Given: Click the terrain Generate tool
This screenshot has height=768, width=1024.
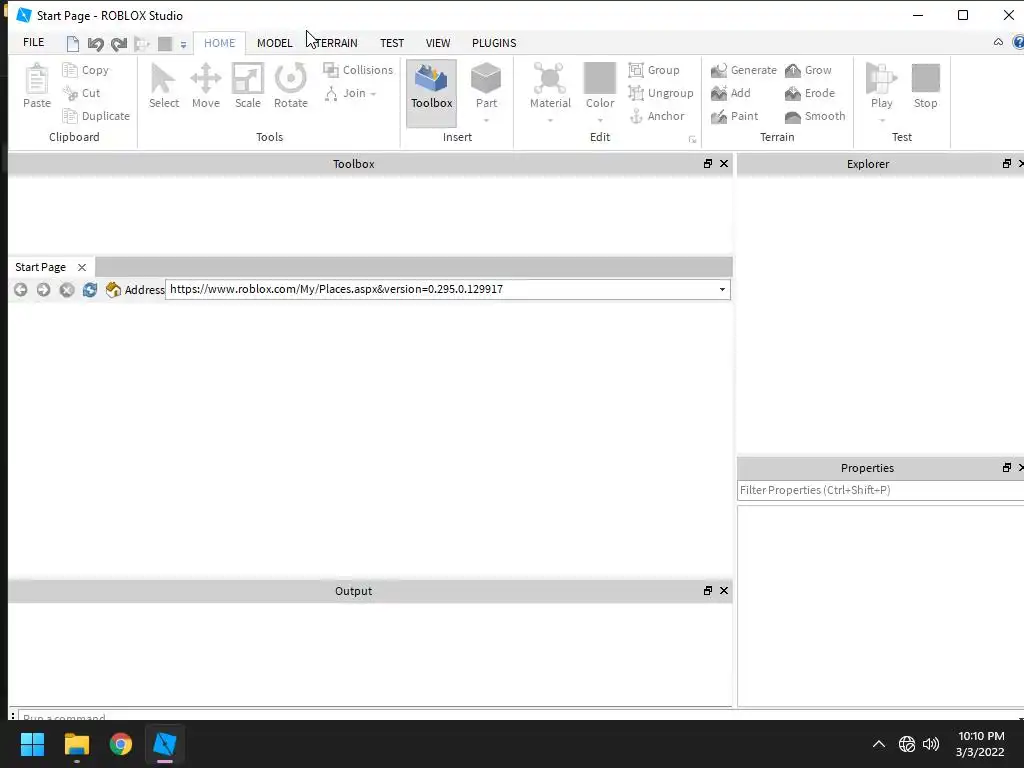Looking at the screenshot, I should pyautogui.click(x=744, y=70).
